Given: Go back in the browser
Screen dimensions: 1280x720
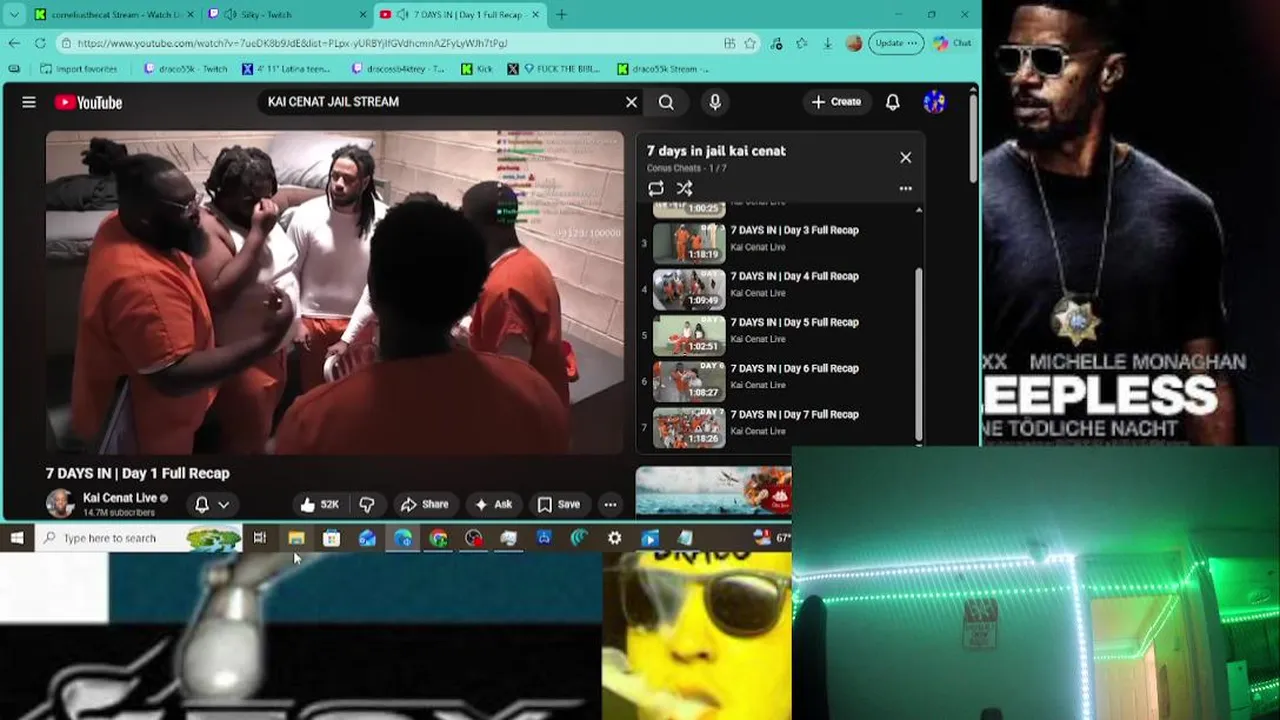Looking at the screenshot, I should [14, 43].
